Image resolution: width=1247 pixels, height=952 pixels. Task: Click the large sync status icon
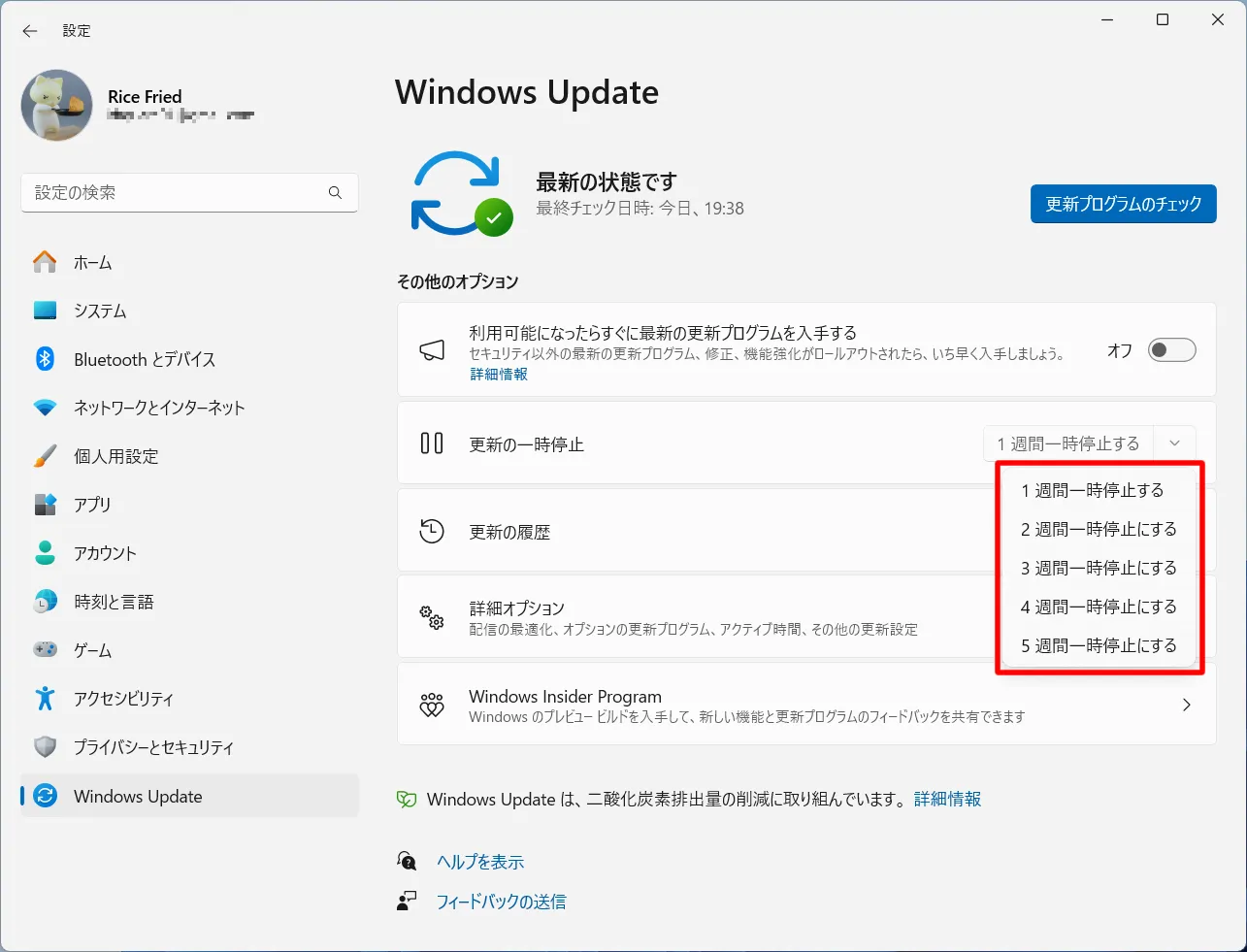[462, 193]
